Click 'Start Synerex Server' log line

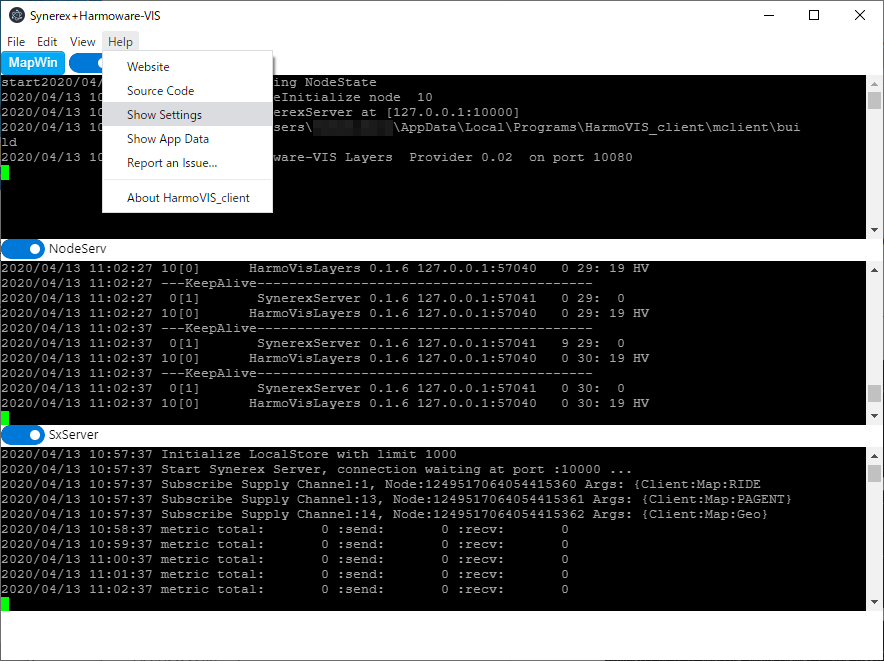click(x=316, y=469)
